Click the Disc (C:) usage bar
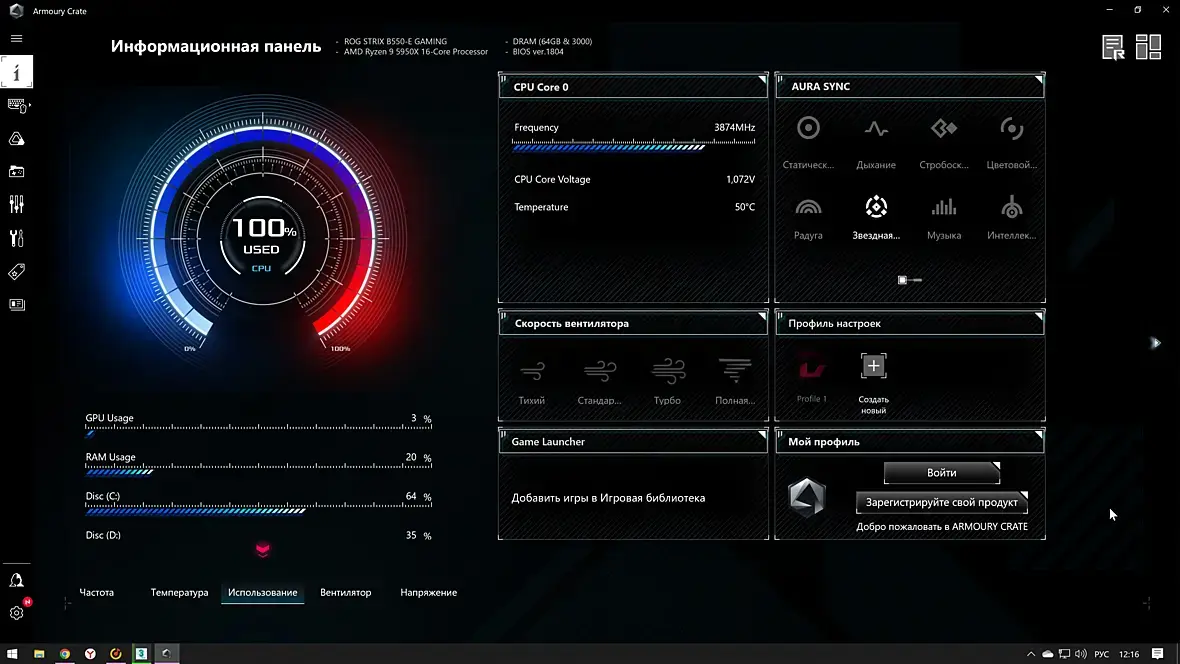Image resolution: width=1180 pixels, height=664 pixels. coord(258,509)
